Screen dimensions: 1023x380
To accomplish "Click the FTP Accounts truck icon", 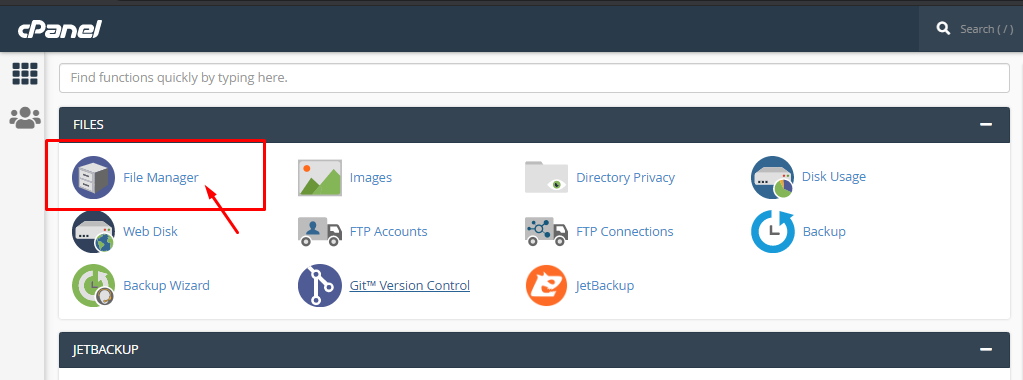I will coord(320,231).
